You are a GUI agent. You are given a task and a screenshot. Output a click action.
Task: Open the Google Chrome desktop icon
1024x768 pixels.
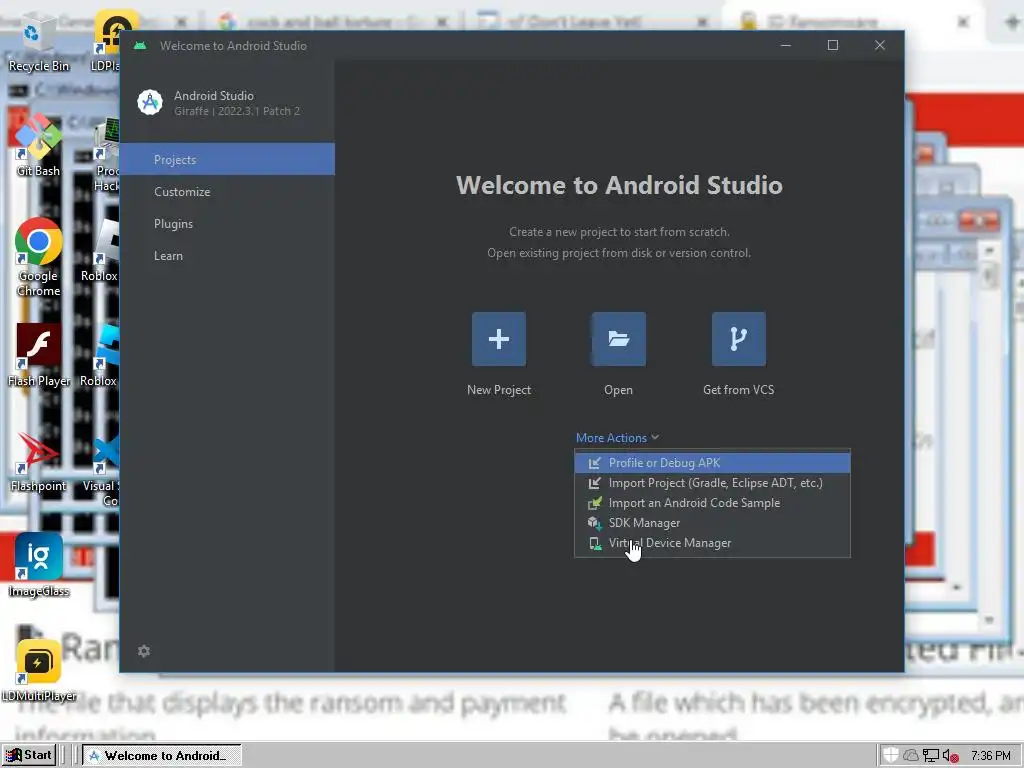tap(39, 257)
